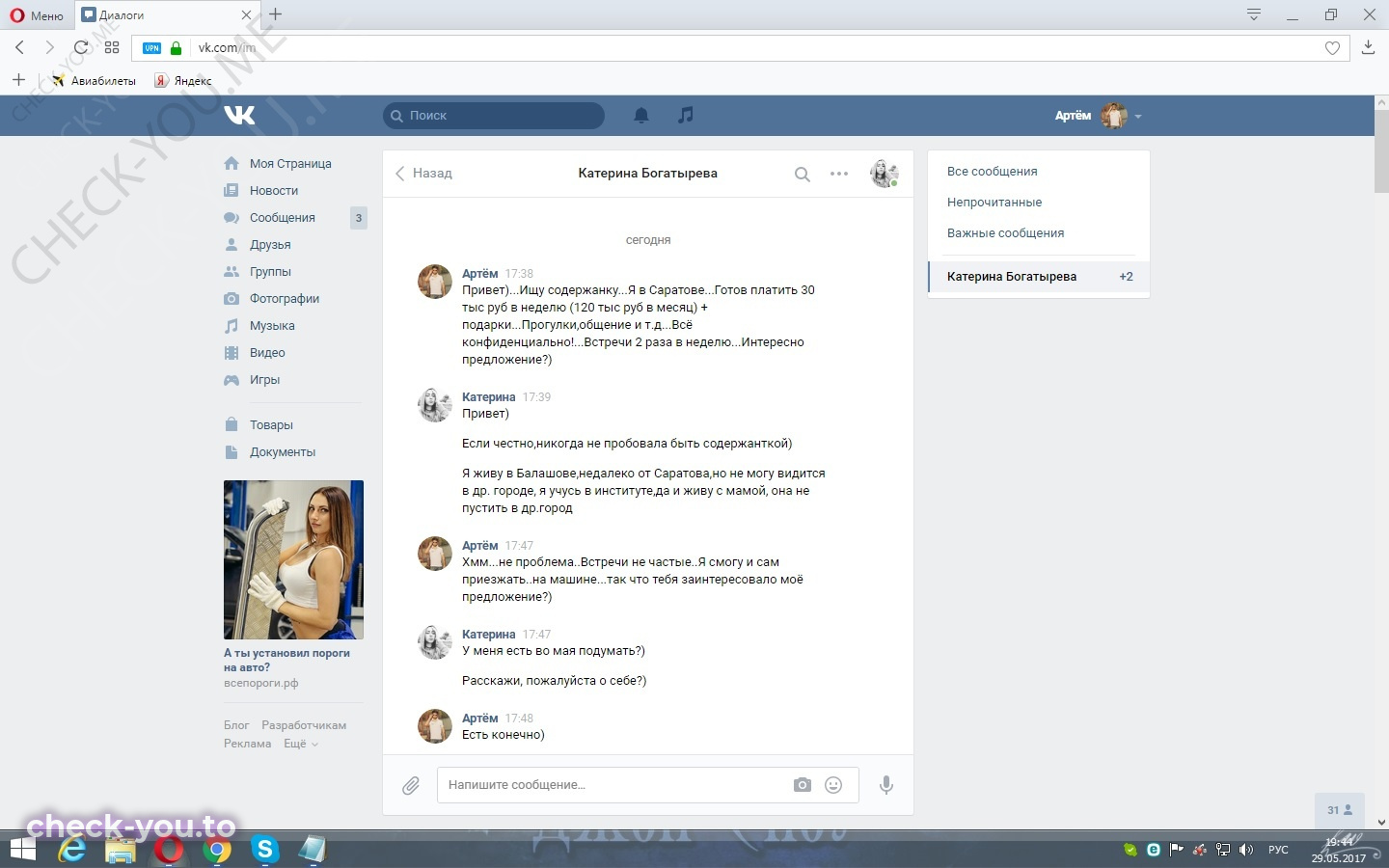
Task: Open Opera tab menu icon
Action: pyautogui.click(x=1254, y=14)
